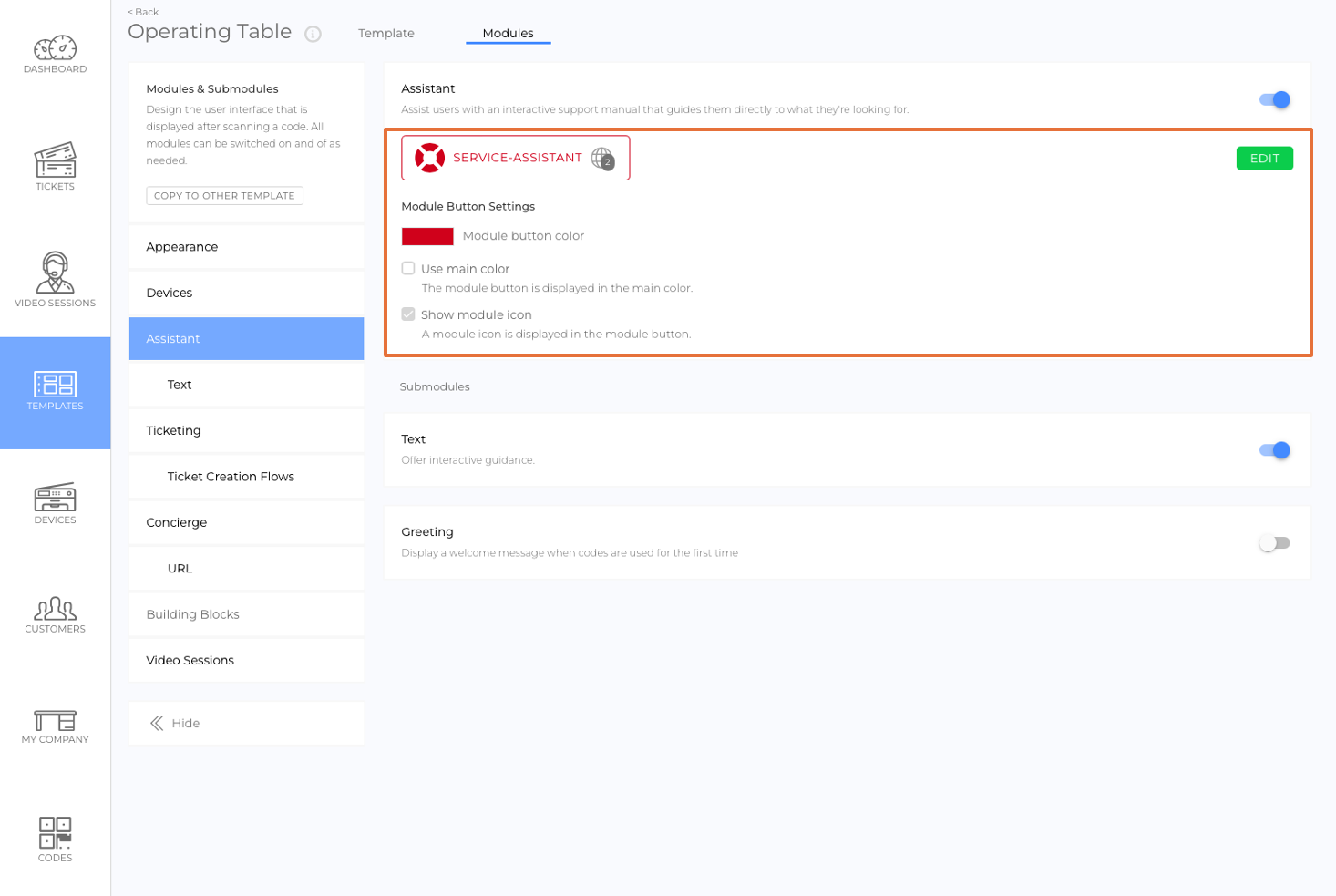
Task: Open the Tickets section
Action: point(55,164)
